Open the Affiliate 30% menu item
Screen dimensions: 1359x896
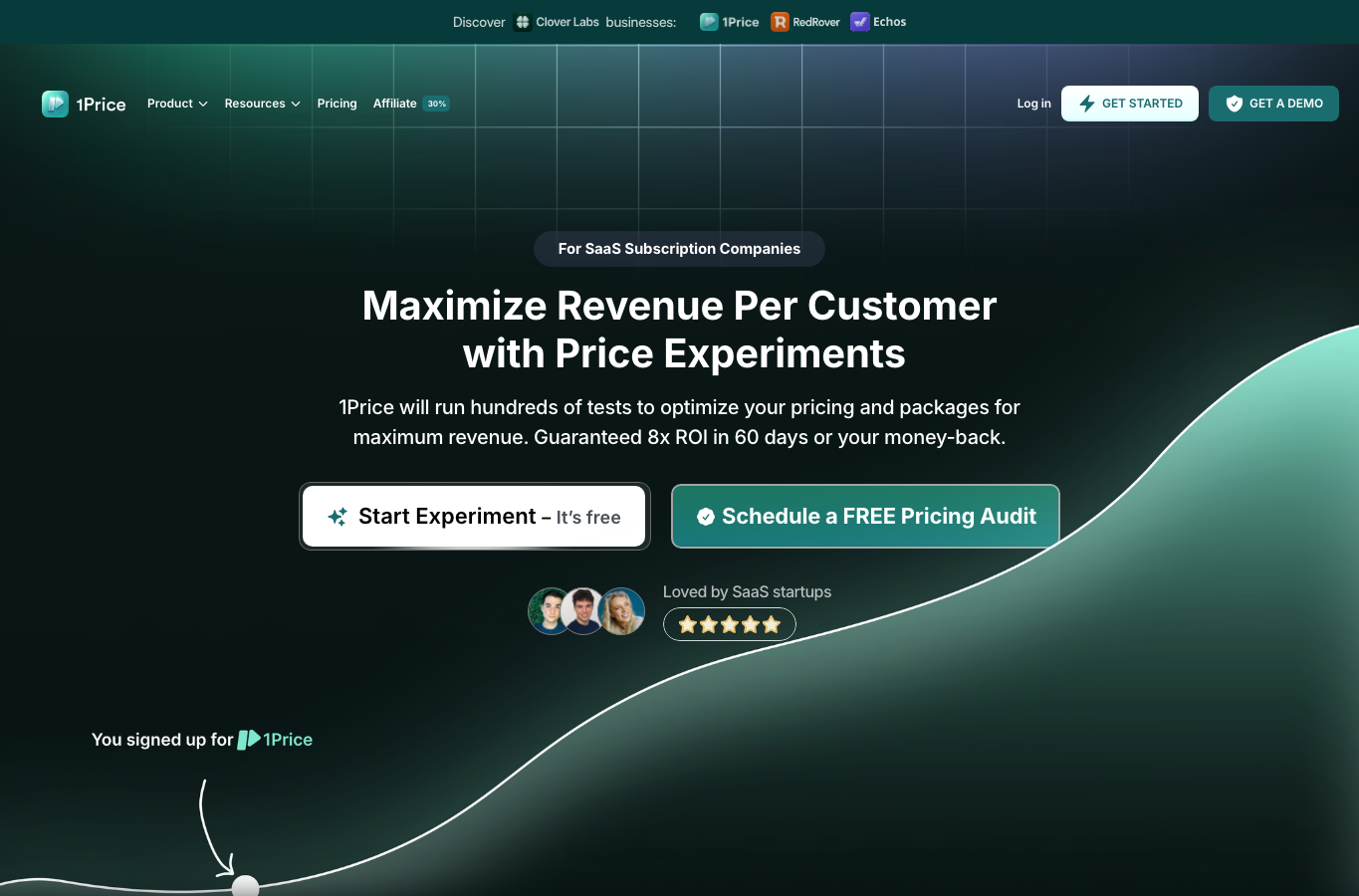pyautogui.click(x=411, y=104)
